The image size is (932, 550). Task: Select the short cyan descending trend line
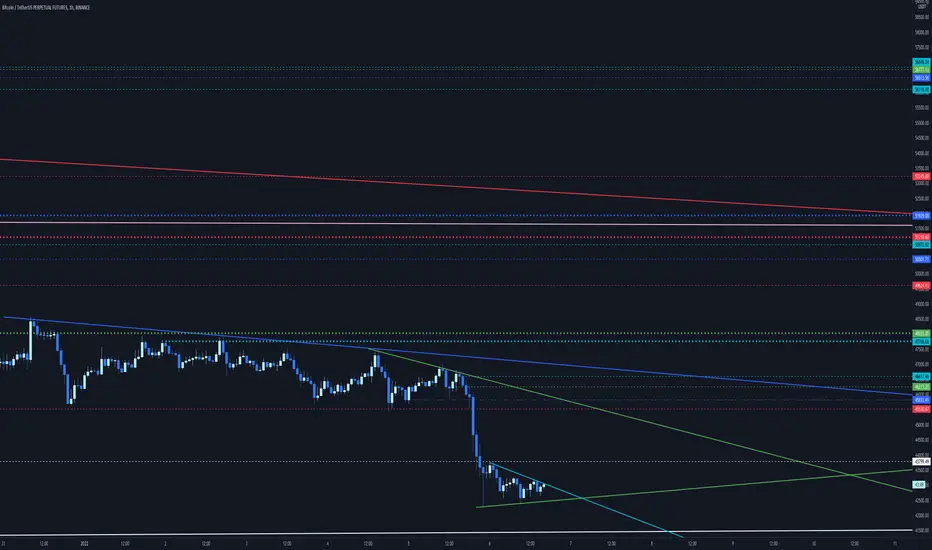click(588, 501)
